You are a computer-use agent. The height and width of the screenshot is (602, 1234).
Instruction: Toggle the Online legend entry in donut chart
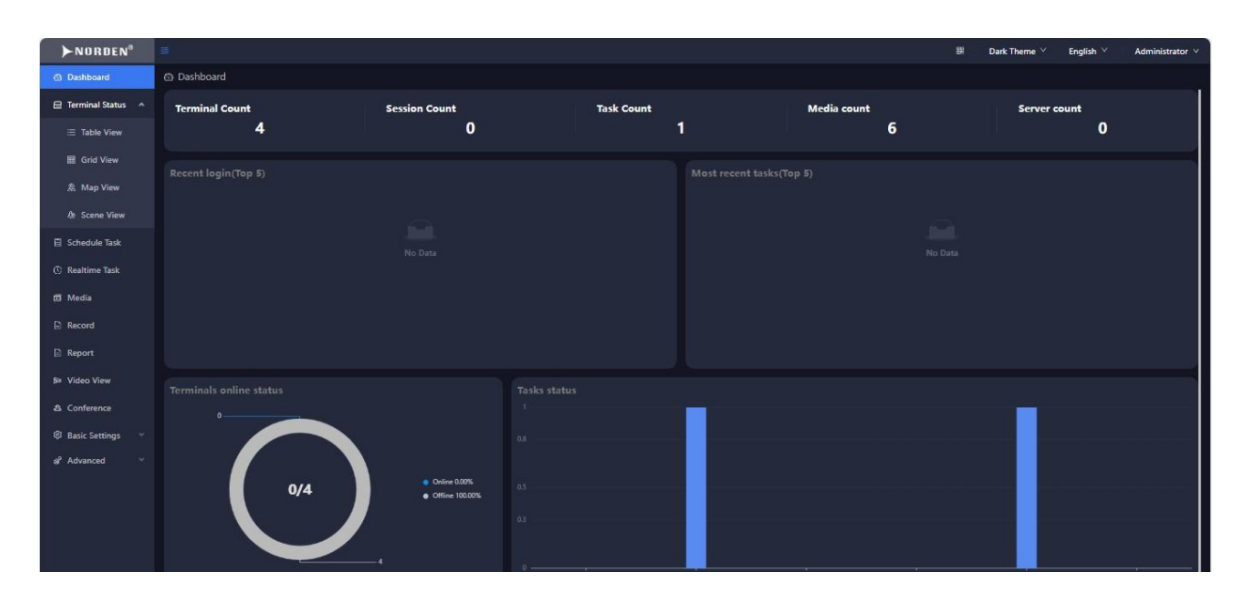pos(452,482)
